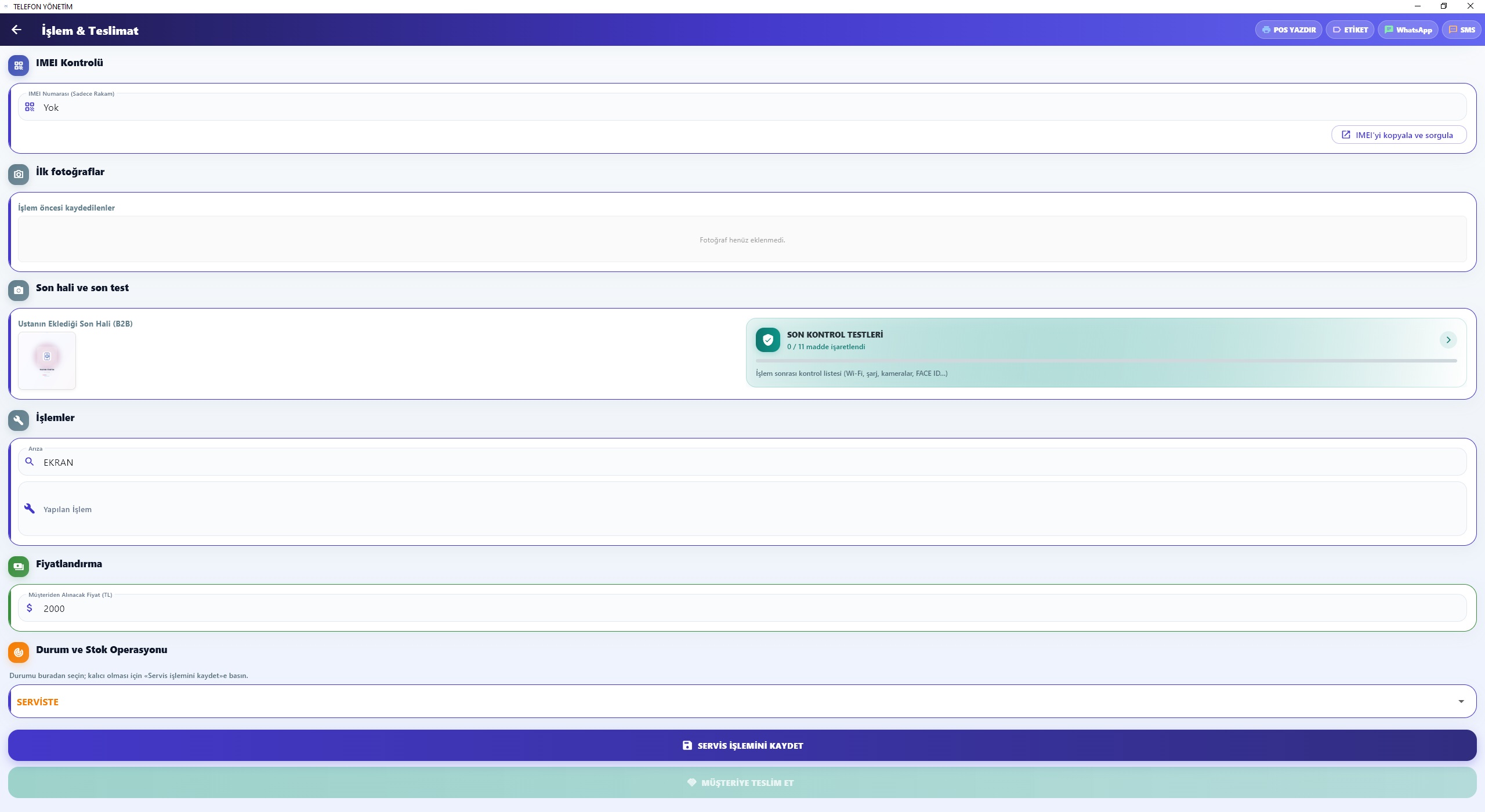Click the Durum ve Stok Operasyonu icon
The height and width of the screenshot is (812, 1485).
(19, 652)
